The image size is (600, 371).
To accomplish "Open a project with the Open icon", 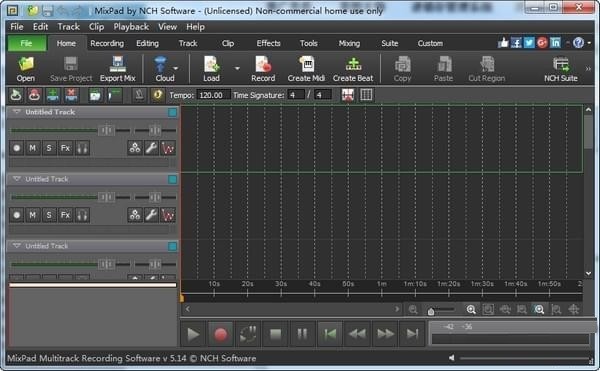I will click(x=26, y=69).
